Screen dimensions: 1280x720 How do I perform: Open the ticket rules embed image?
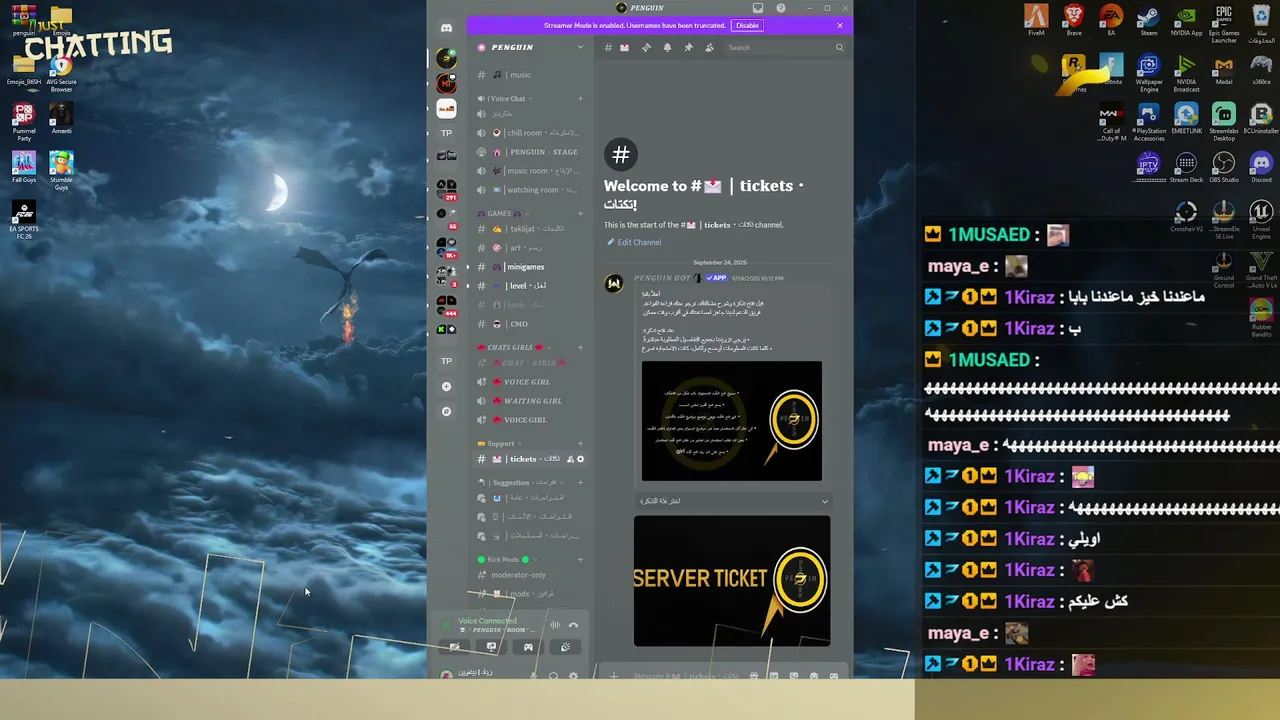pyautogui.click(x=732, y=421)
